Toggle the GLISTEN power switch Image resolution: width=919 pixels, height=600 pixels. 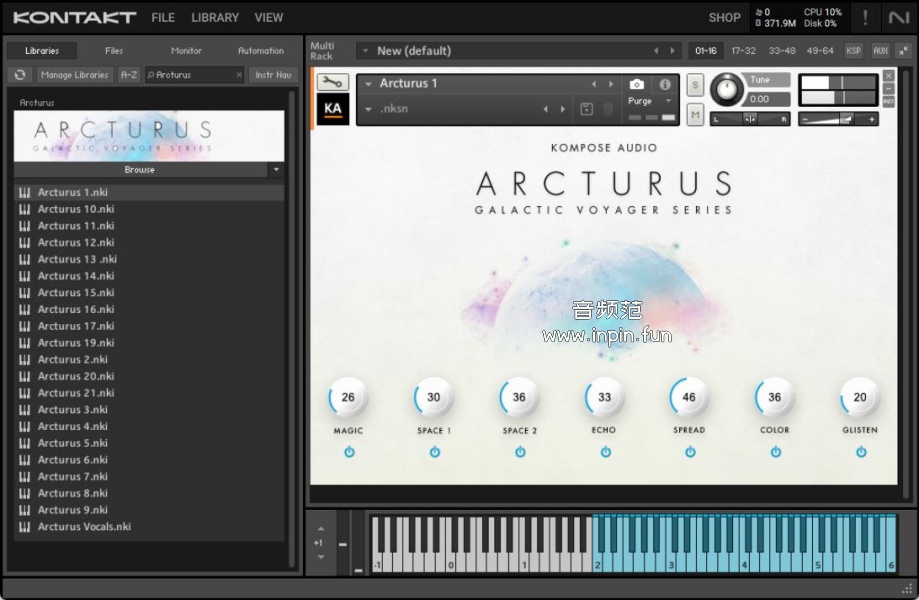point(860,452)
